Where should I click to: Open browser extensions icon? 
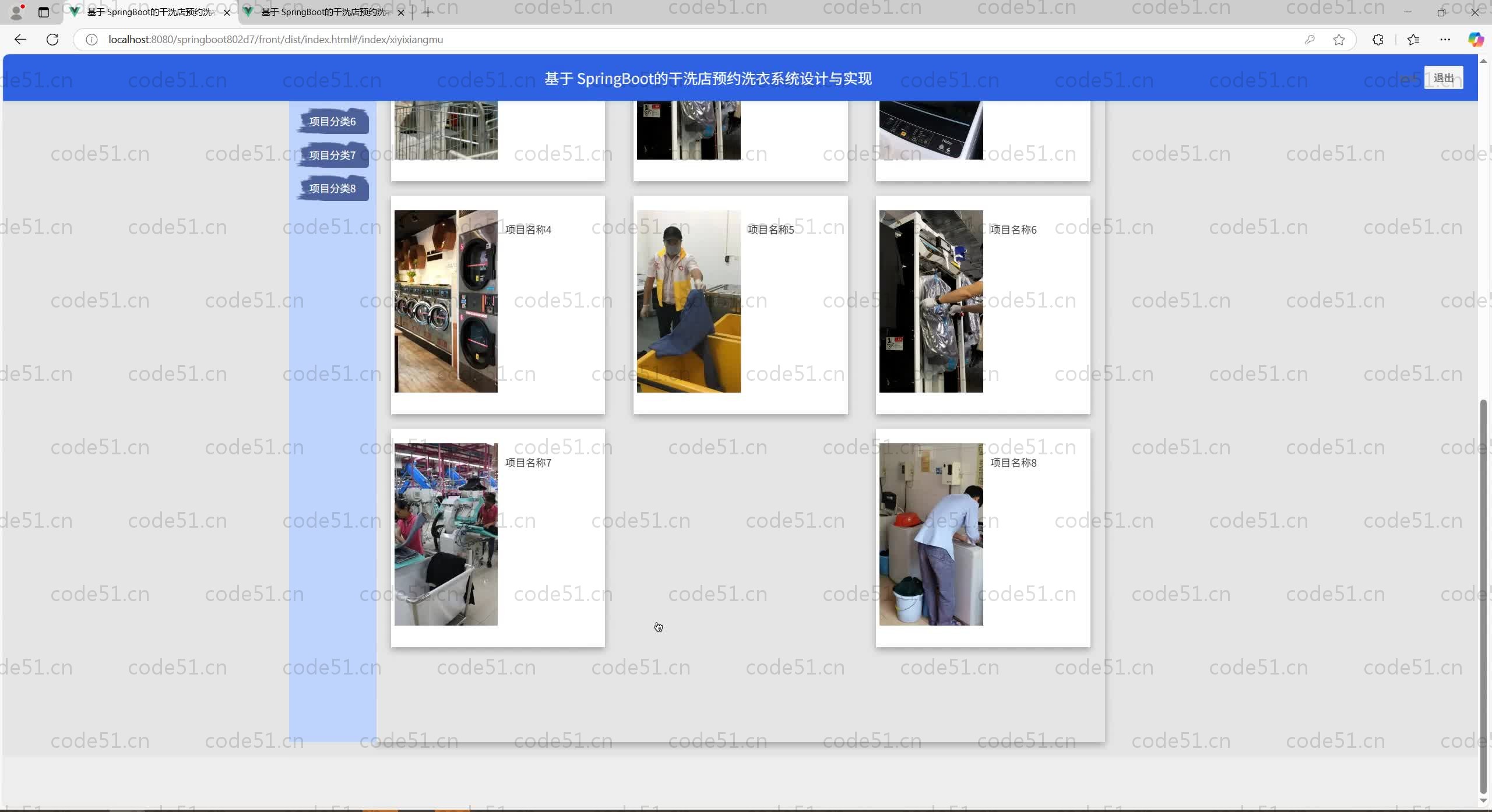[x=1378, y=40]
